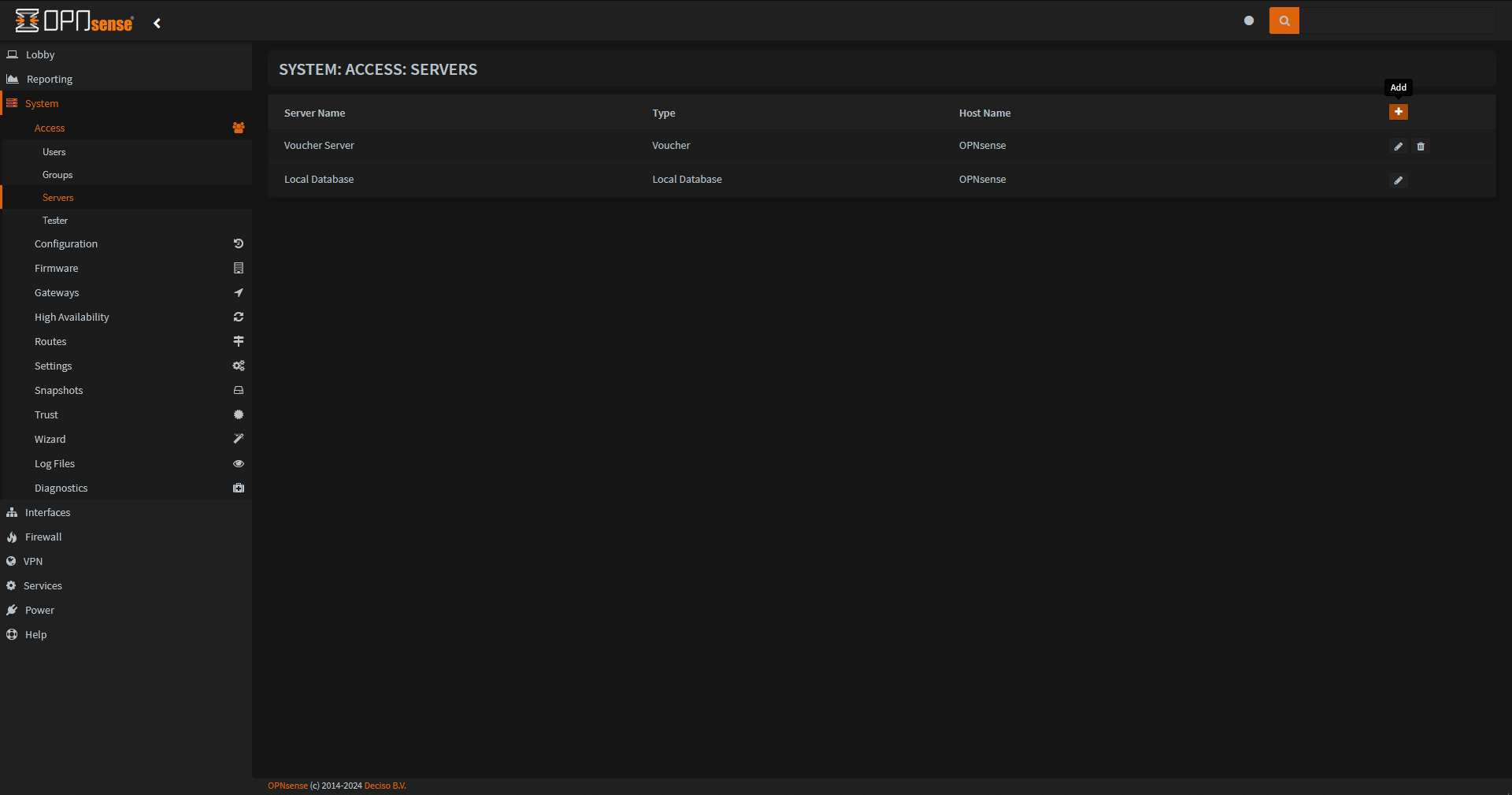
Task: Expand the Services menu section
Action: click(x=43, y=586)
